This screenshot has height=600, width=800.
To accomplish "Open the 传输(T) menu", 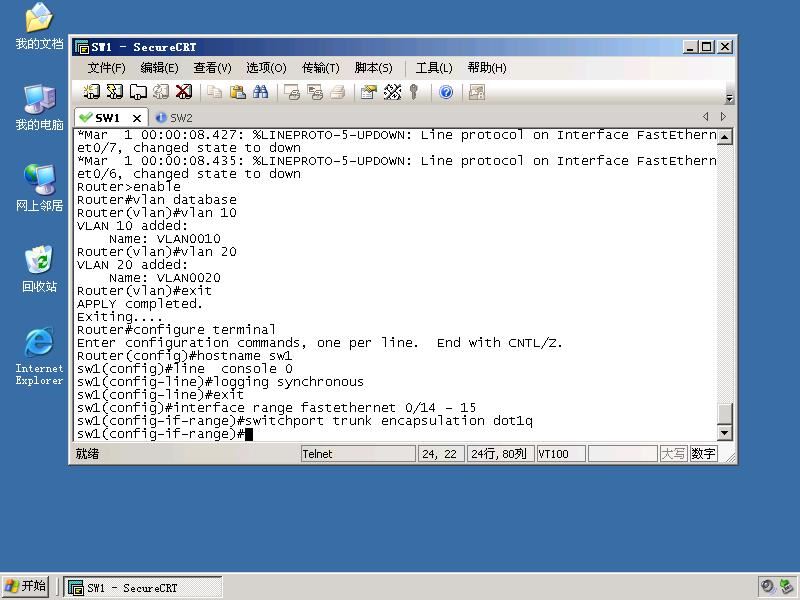I will (x=320, y=68).
